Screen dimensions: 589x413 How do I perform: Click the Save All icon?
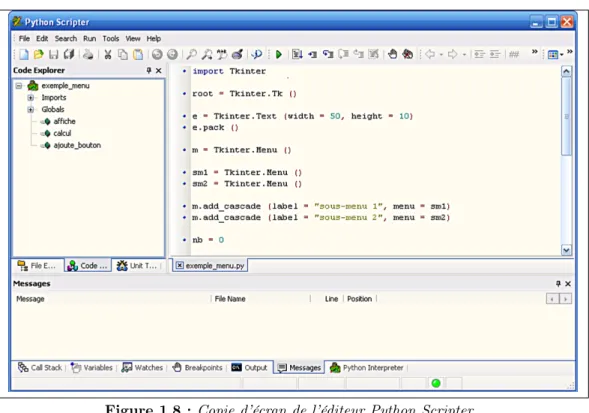(69, 54)
